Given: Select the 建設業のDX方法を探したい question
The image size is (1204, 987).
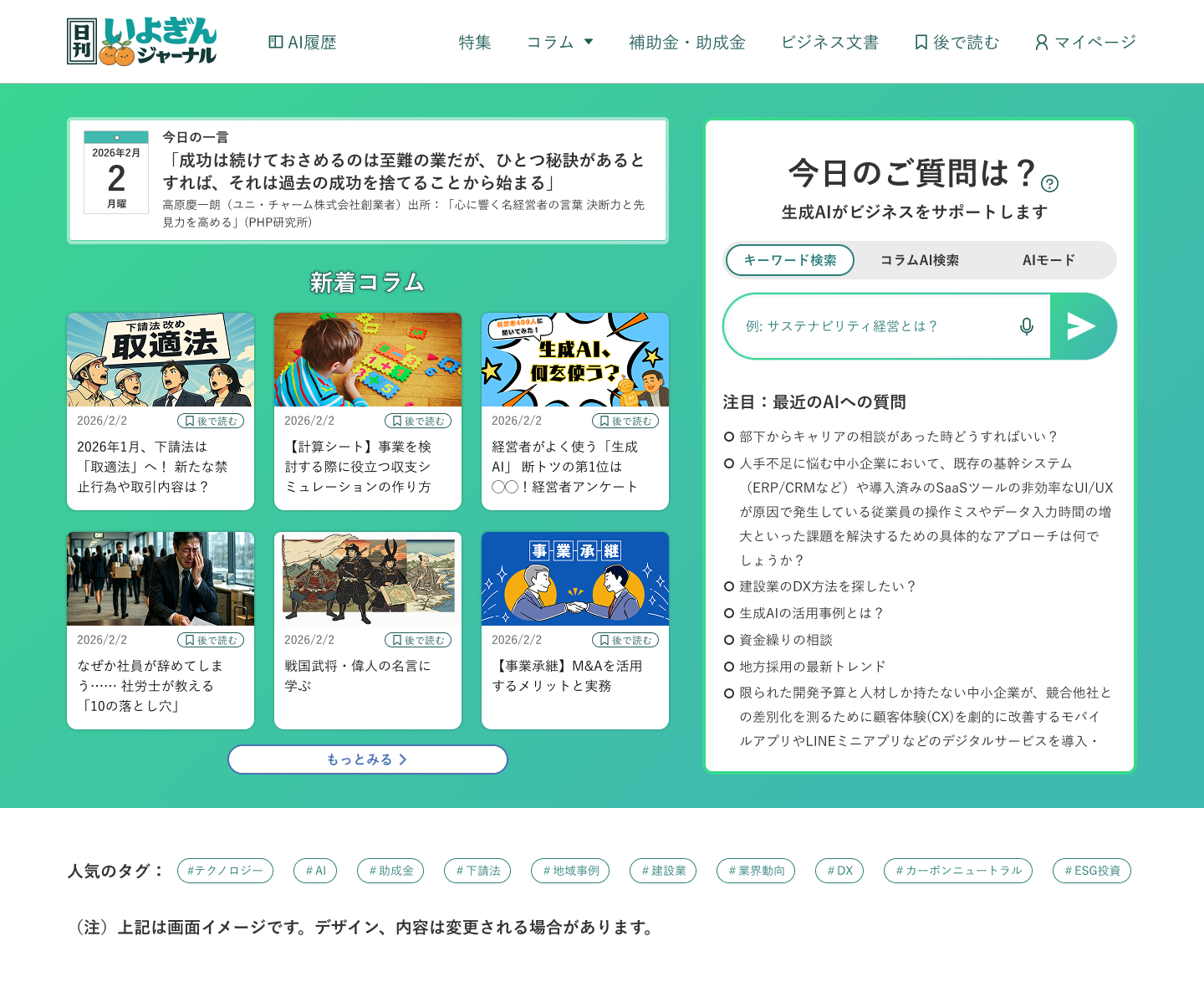Looking at the screenshot, I should click(x=827, y=586).
